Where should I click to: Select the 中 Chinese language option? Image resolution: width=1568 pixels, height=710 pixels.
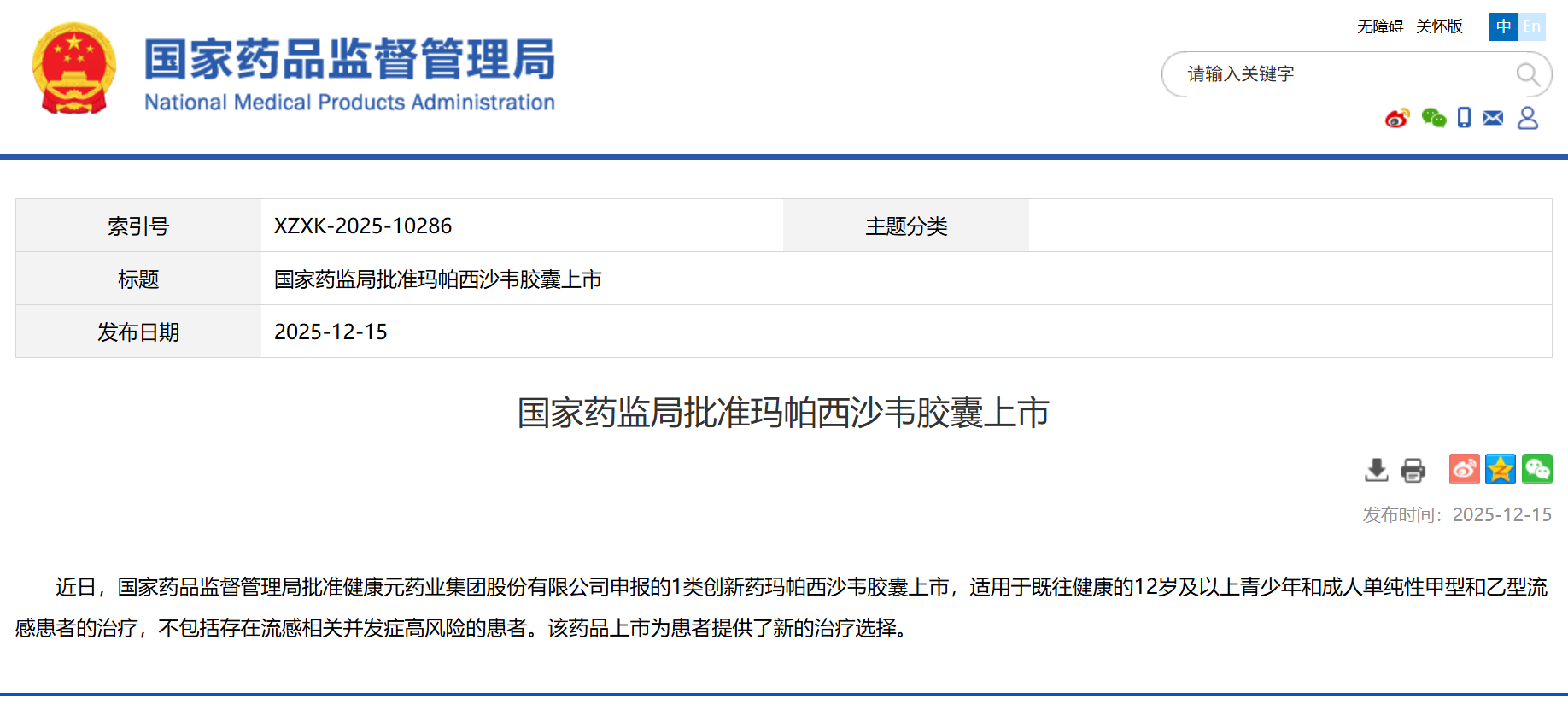pyautogui.click(x=1503, y=26)
